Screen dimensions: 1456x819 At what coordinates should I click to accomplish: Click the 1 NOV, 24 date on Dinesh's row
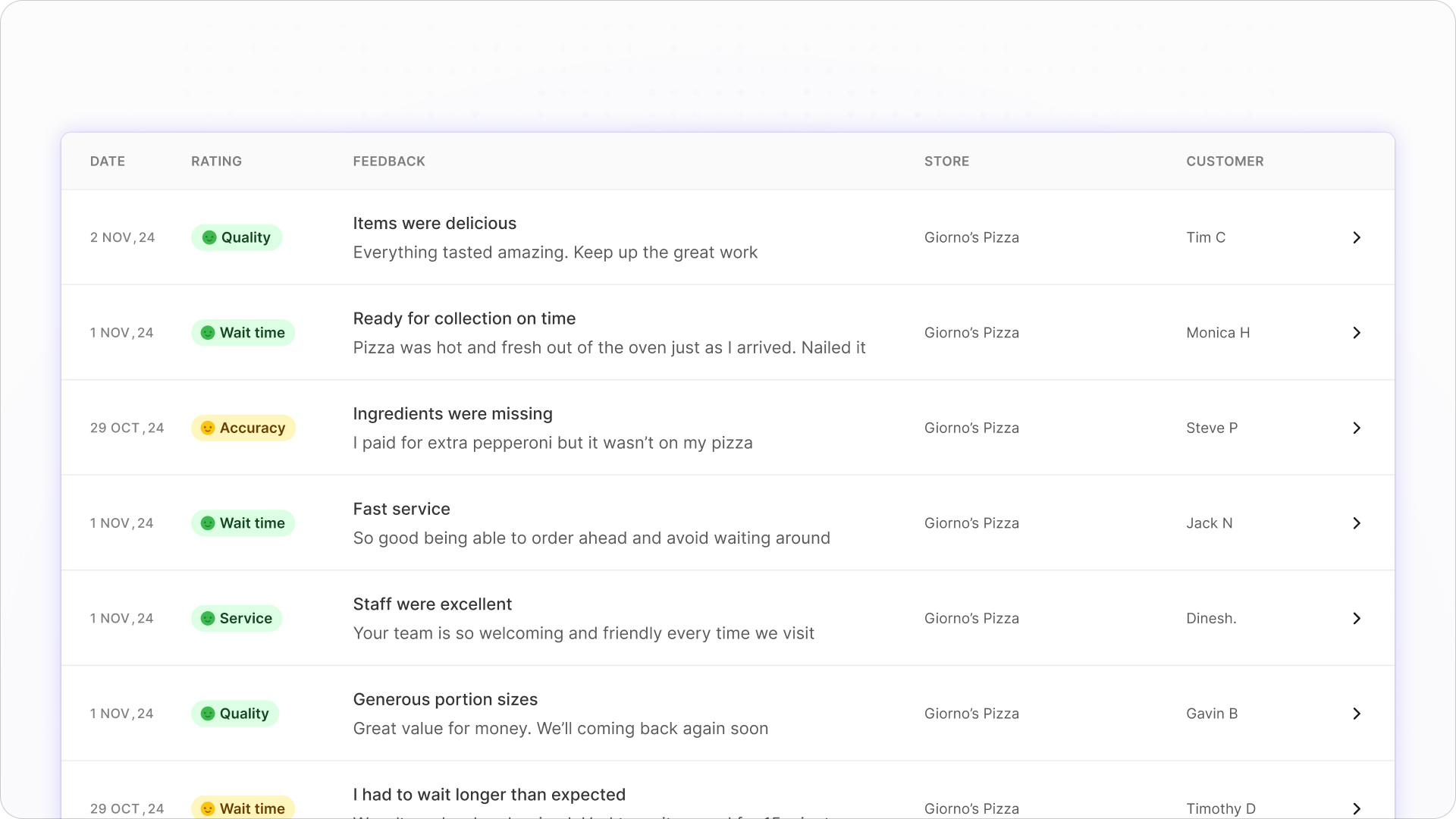(x=121, y=618)
